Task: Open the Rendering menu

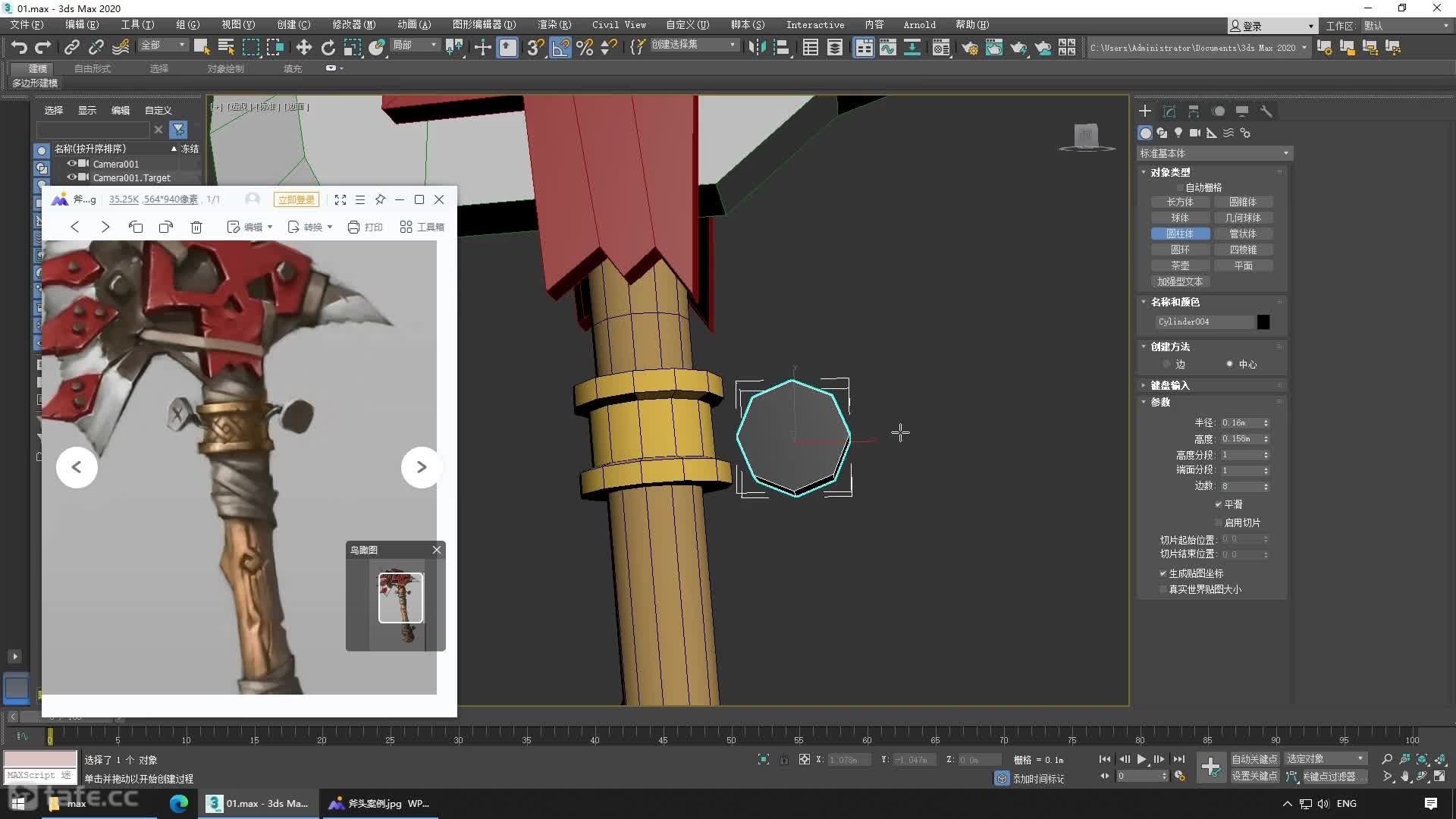Action: point(554,25)
